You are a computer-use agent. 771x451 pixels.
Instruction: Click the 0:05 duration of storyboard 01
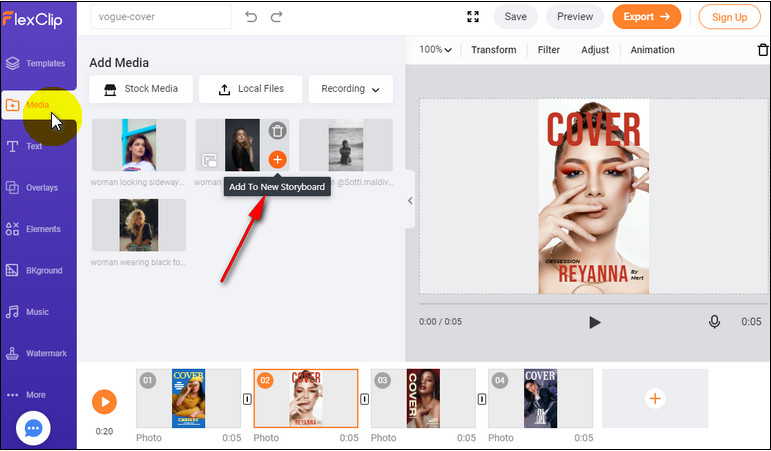(x=232, y=438)
